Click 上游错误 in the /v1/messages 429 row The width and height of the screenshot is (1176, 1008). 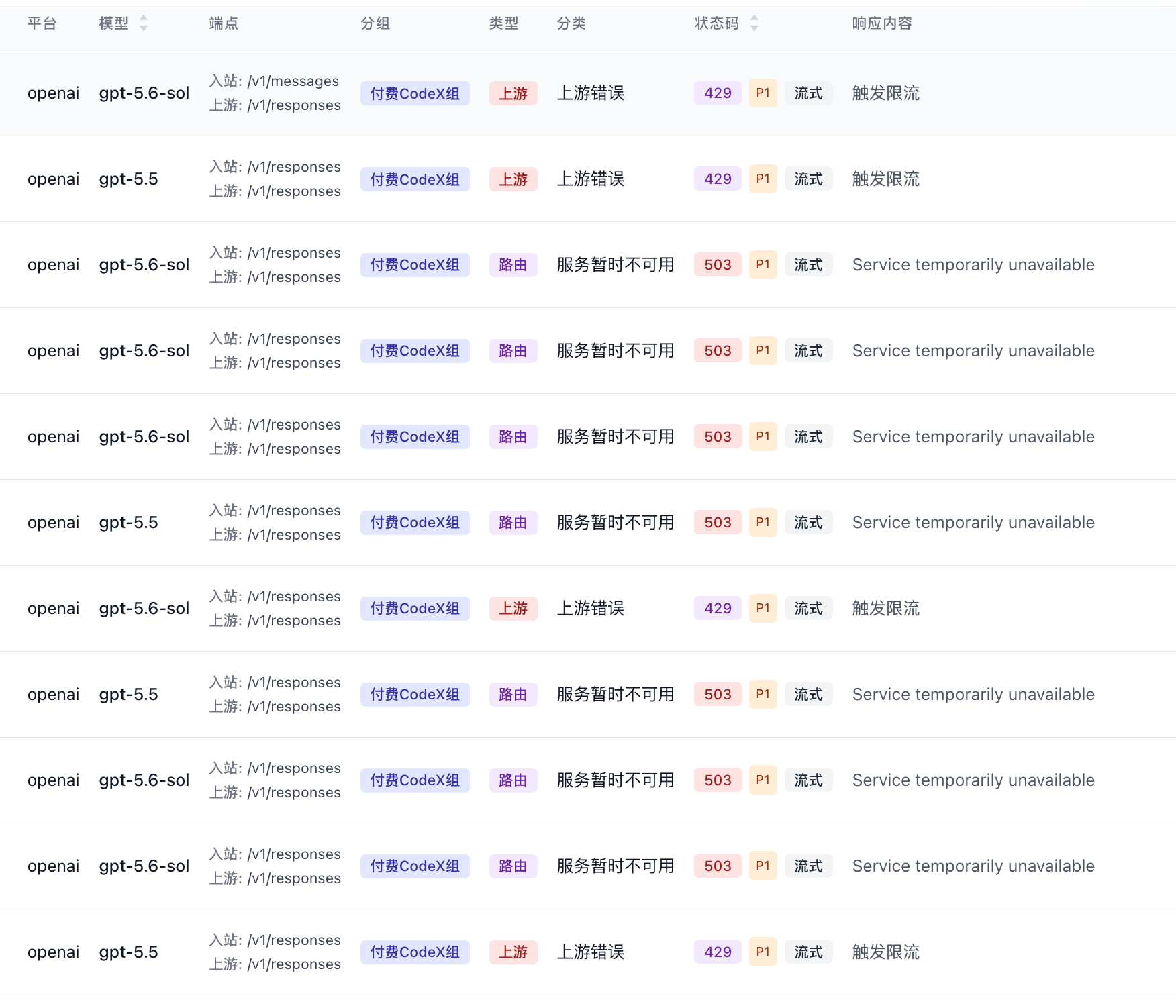[x=591, y=93]
